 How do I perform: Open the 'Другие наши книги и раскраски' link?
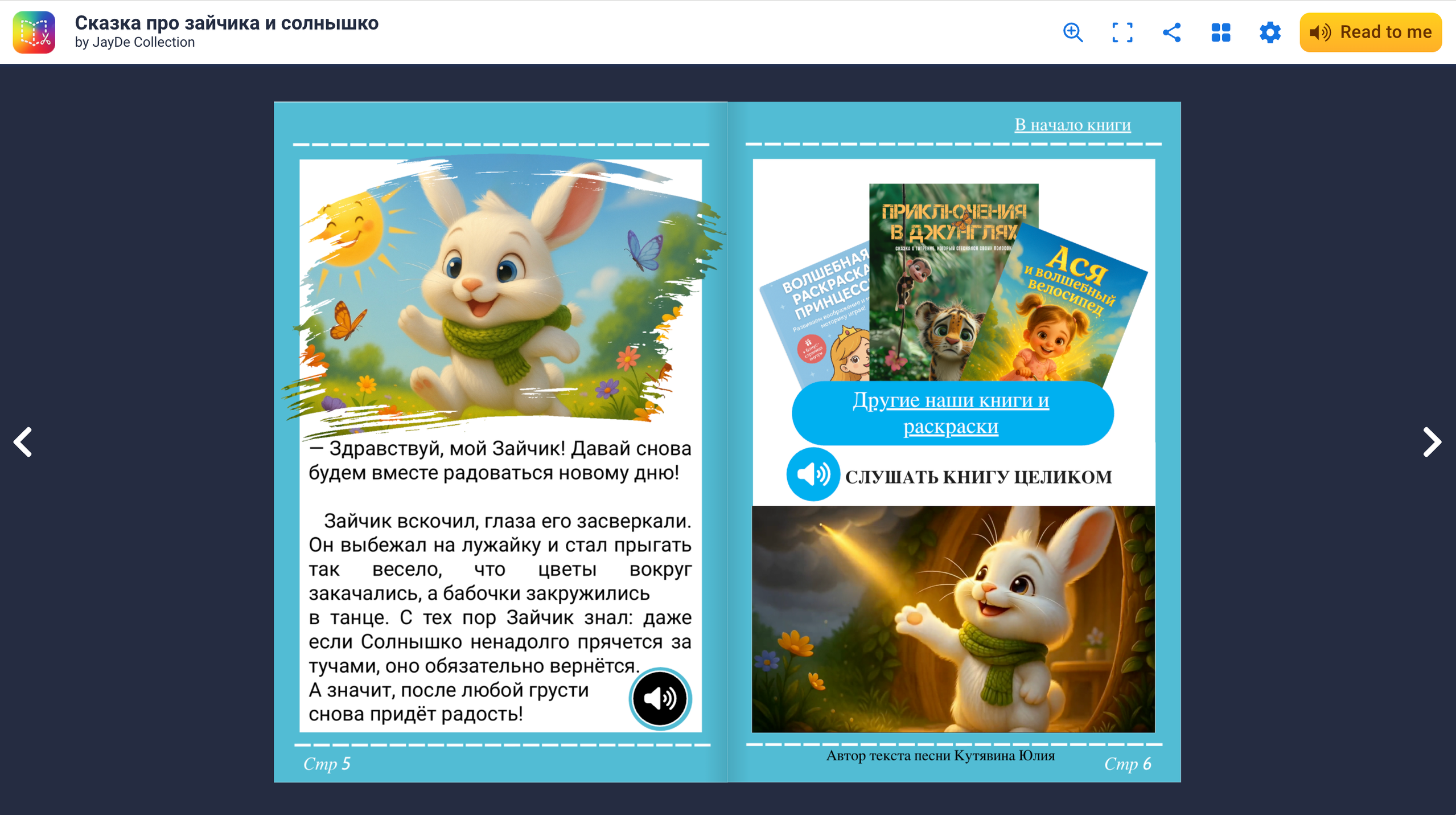pos(951,413)
